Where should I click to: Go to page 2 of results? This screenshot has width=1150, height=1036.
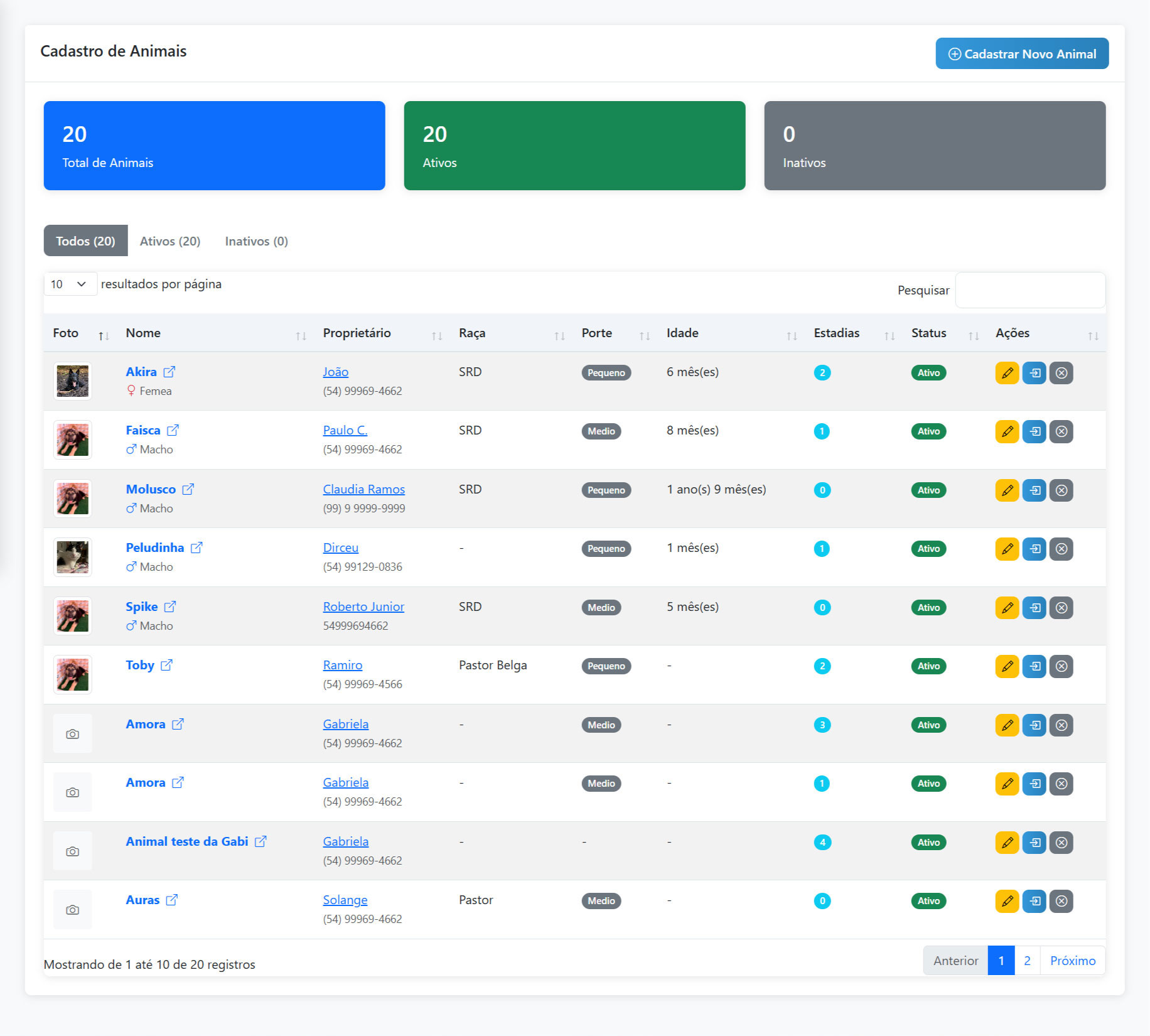point(1027,961)
